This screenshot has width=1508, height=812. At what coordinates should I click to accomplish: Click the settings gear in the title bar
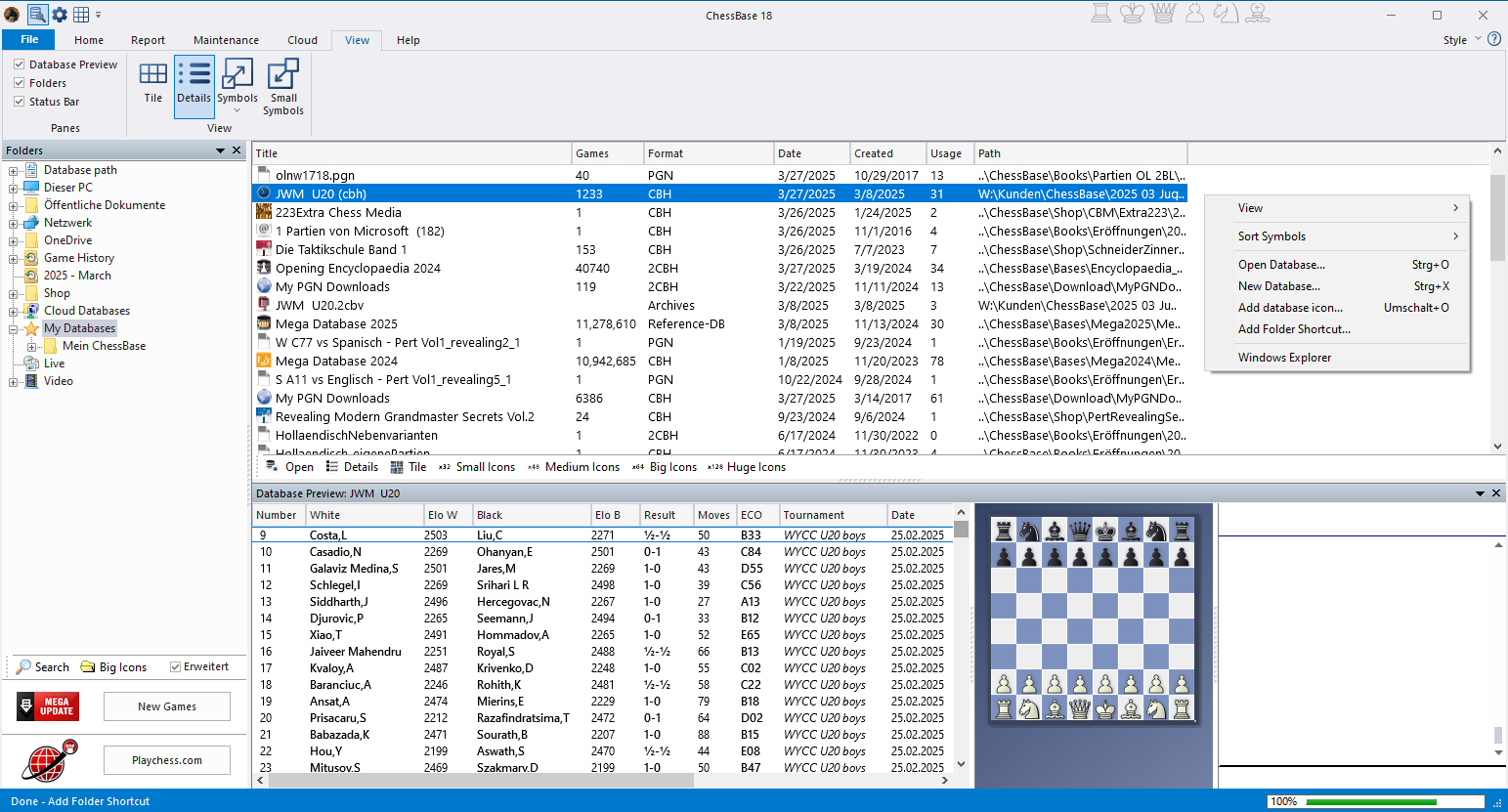pyautogui.click(x=61, y=14)
